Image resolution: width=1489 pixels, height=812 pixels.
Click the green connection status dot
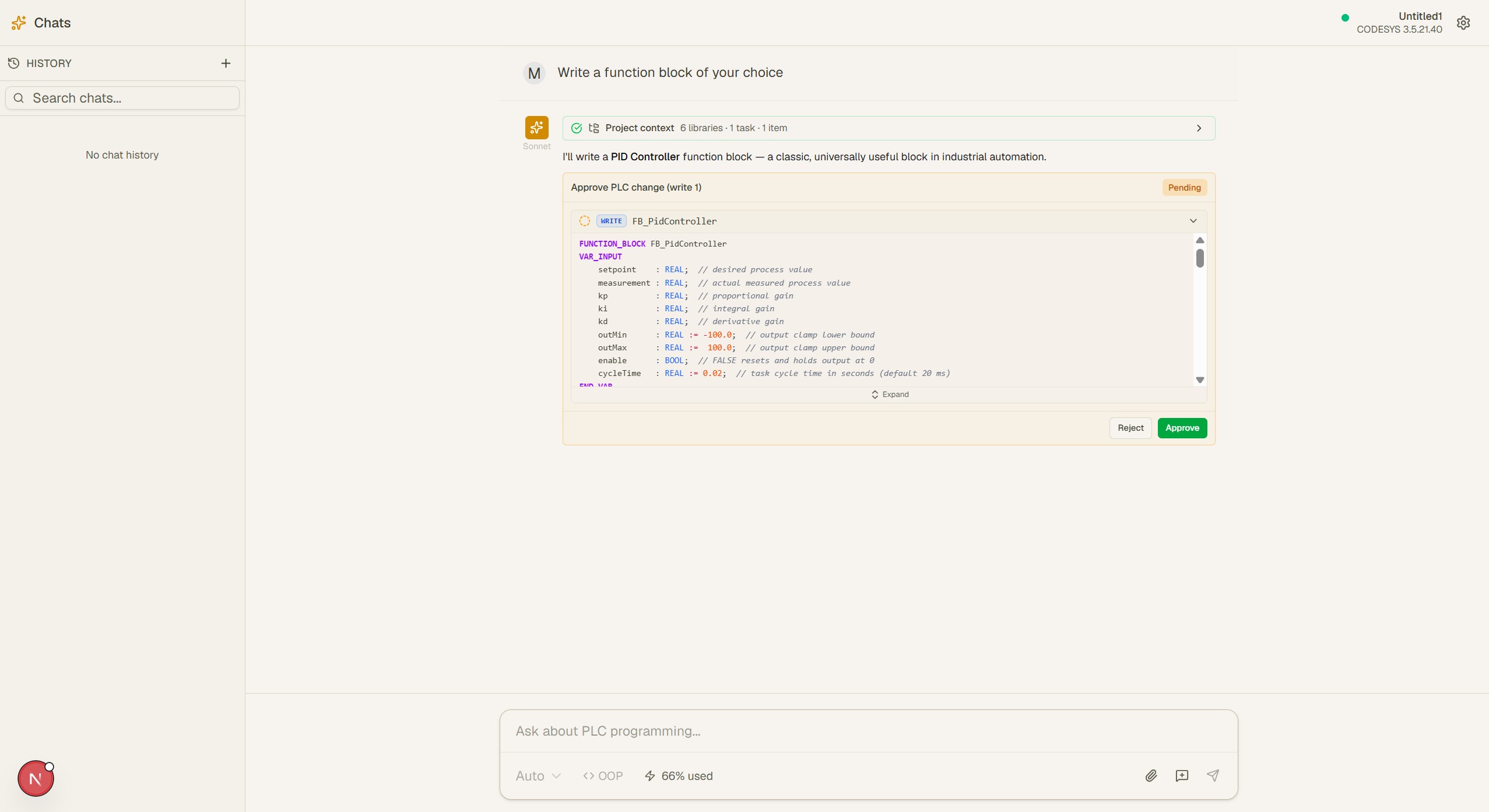[x=1345, y=17]
